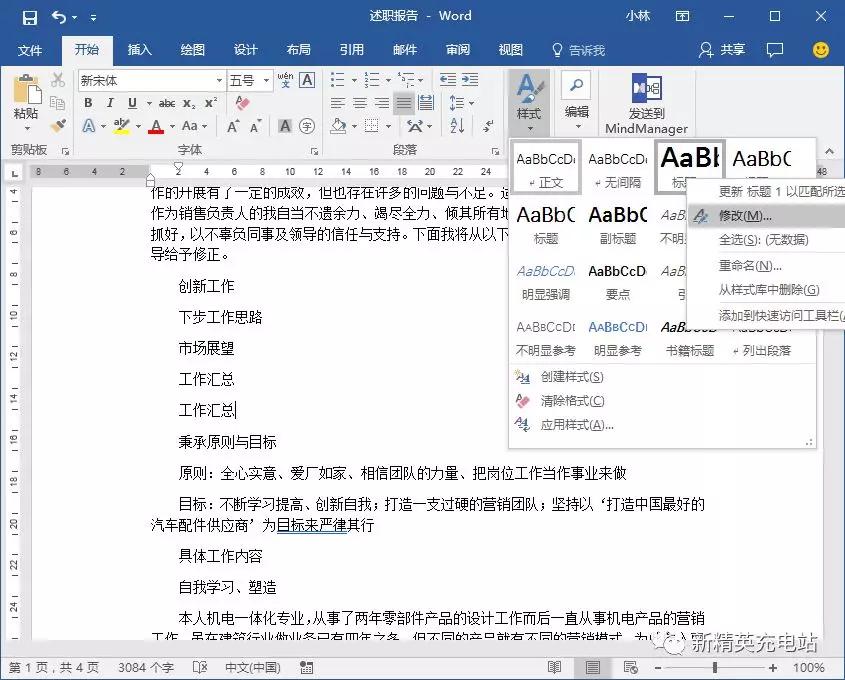
Task: Enable subscript formatting
Action: click(x=188, y=103)
